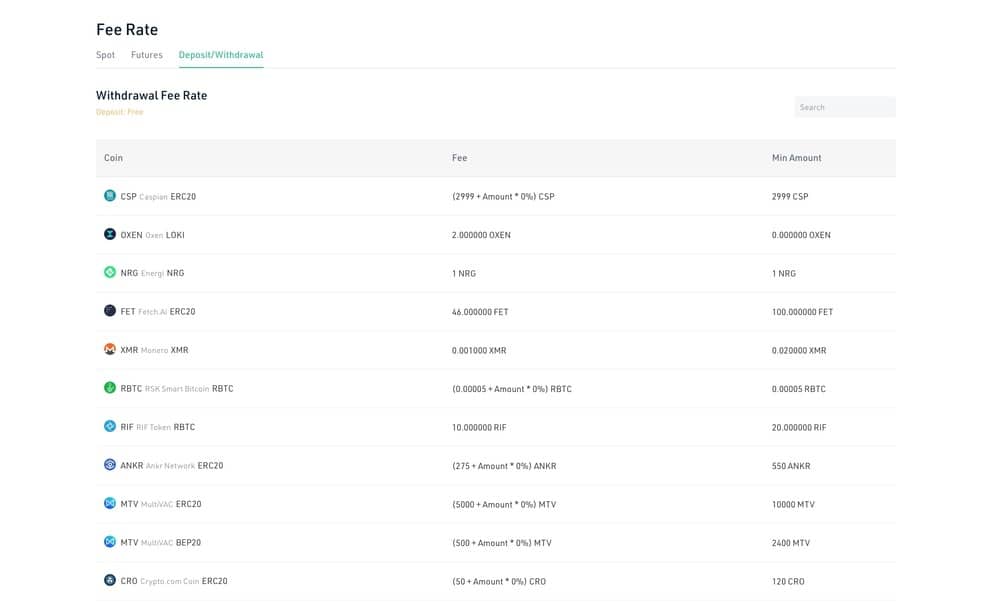Click the ANKR Network coin icon
Screen dimensions: 1000x610
click(110, 465)
